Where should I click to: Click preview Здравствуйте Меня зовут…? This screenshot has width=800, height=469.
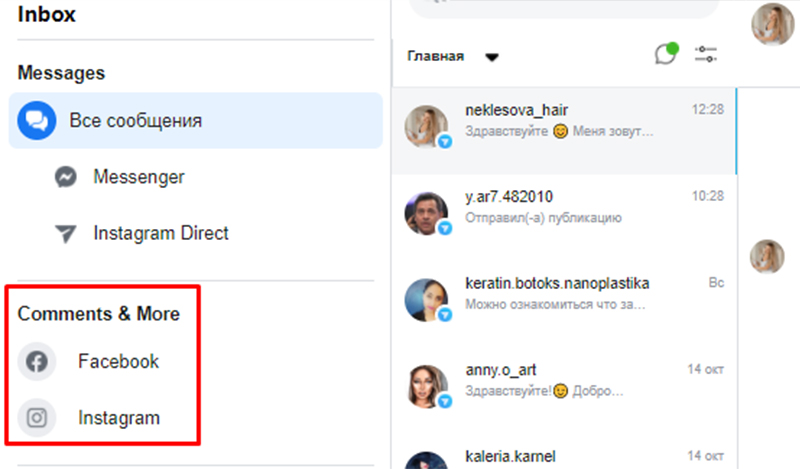[559, 131]
